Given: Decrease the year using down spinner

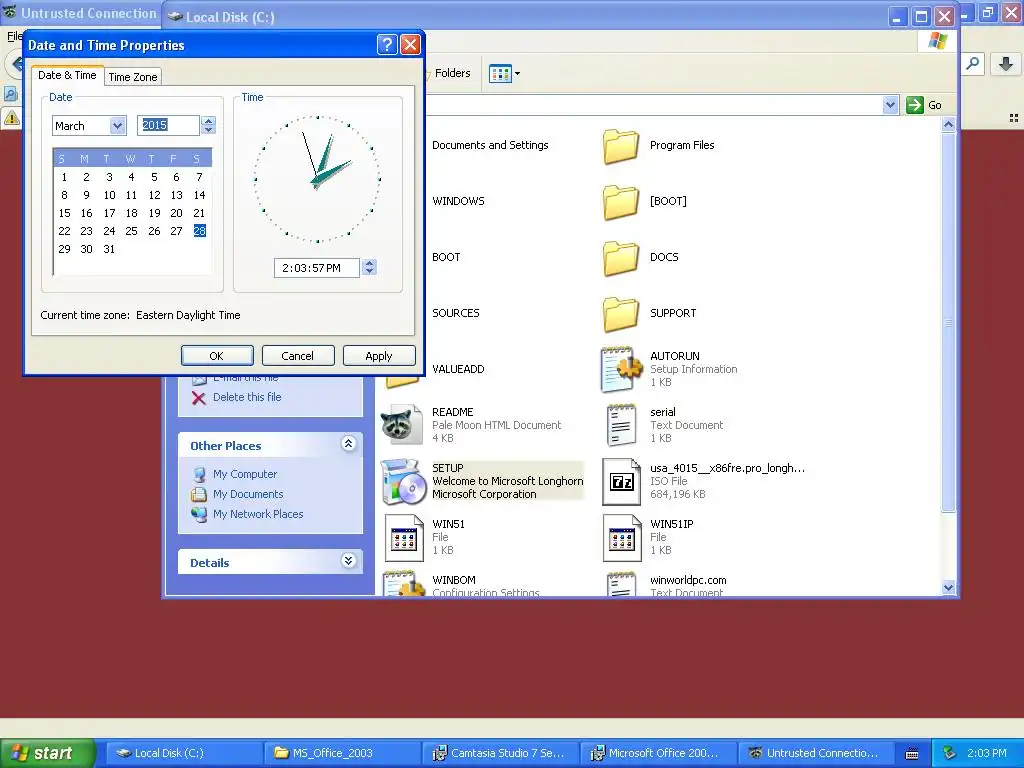Looking at the screenshot, I should 208,129.
